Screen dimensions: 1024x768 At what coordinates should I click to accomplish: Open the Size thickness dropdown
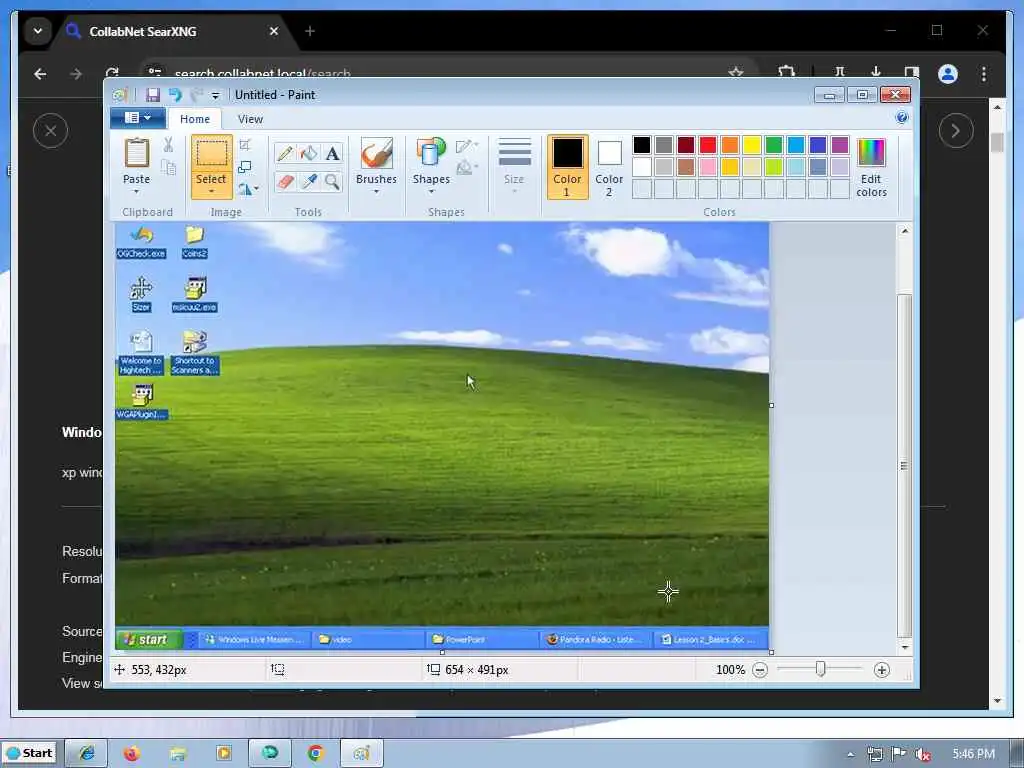pos(514,167)
